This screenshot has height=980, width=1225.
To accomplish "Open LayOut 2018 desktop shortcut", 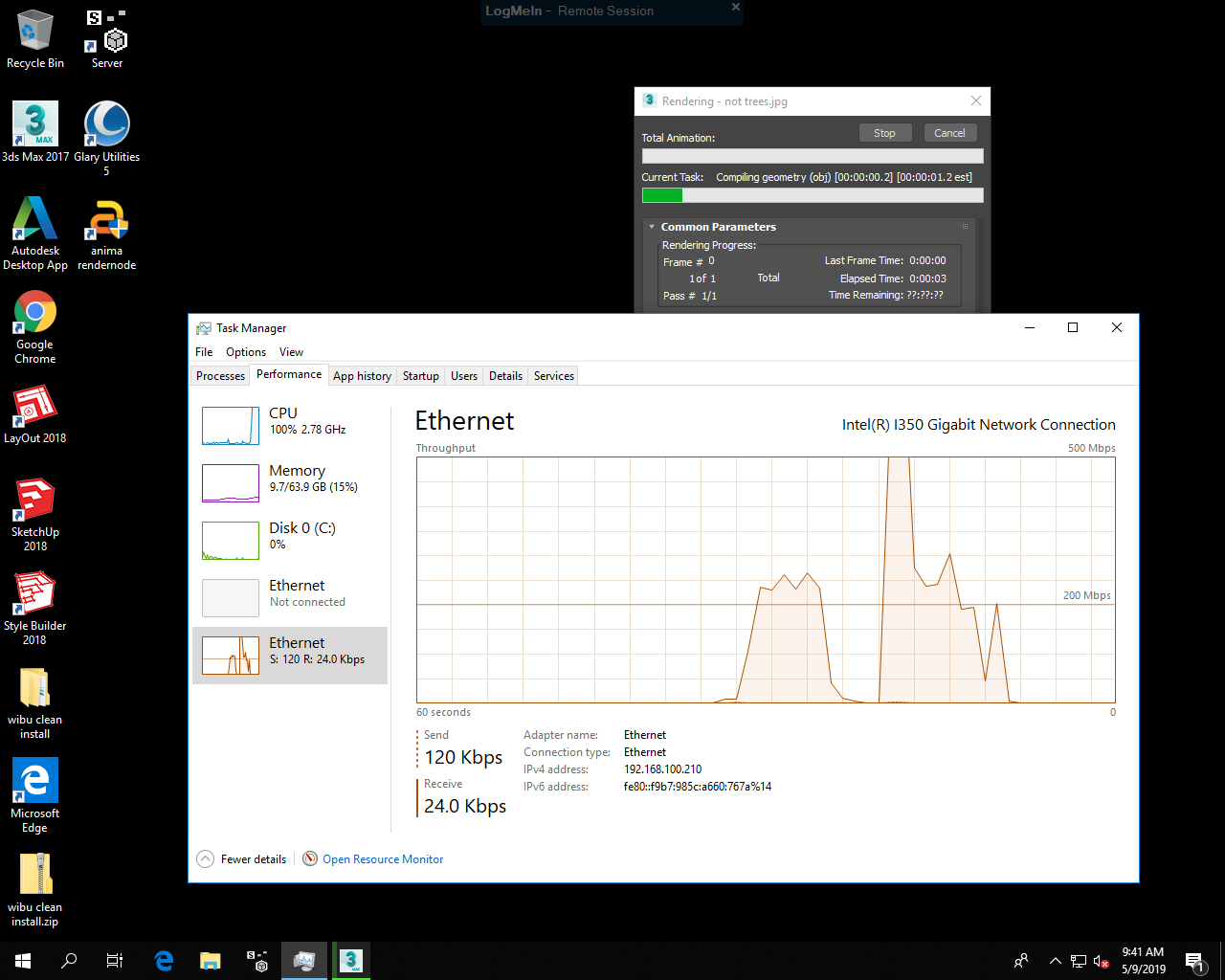I will [35, 414].
